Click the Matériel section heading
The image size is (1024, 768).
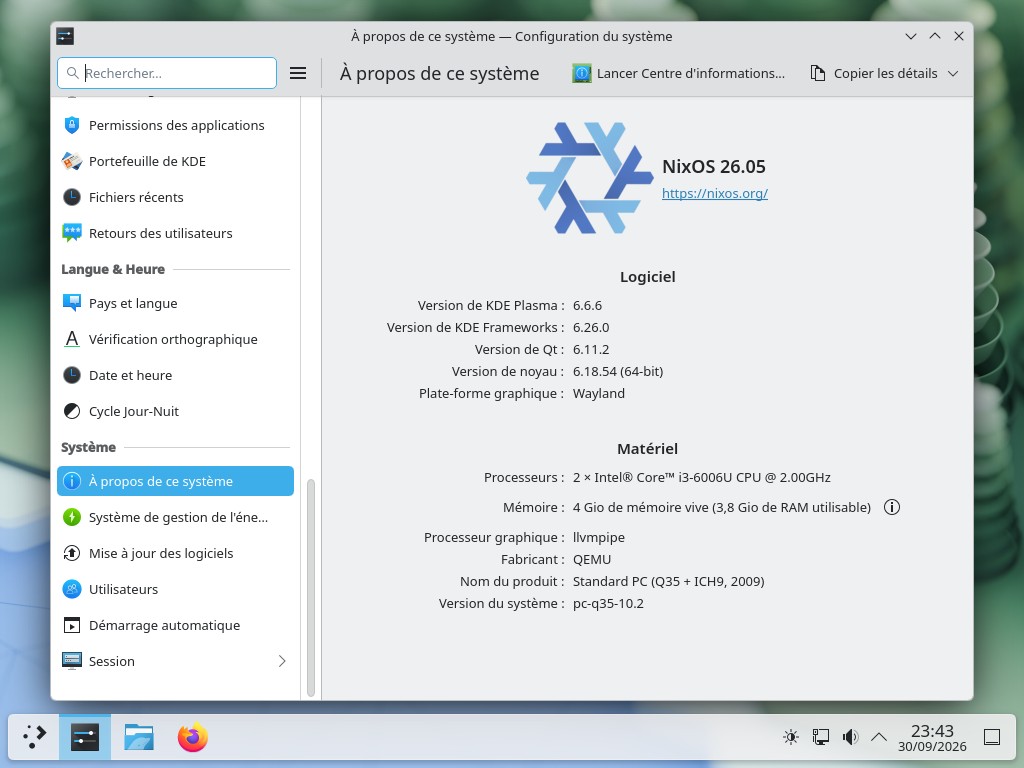[x=647, y=449]
